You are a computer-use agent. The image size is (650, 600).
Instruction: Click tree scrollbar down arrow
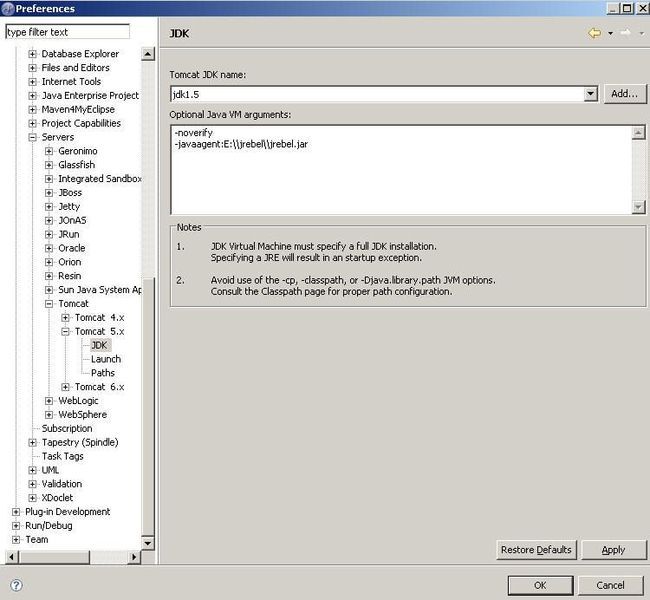[x=148, y=543]
